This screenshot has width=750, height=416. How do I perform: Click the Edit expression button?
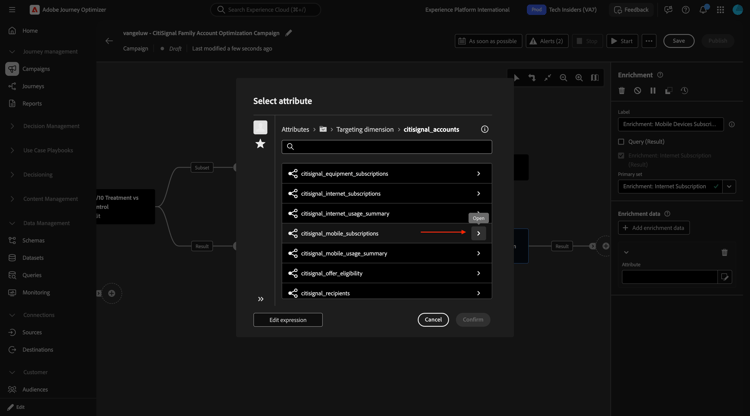(x=288, y=320)
